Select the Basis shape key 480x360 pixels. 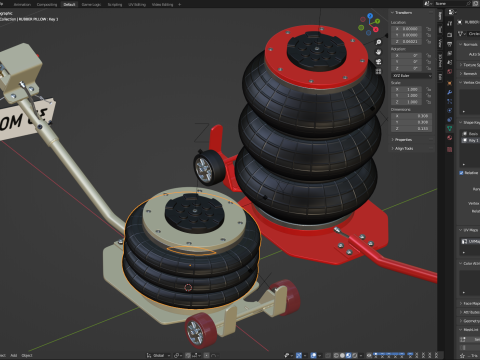pyautogui.click(x=470, y=133)
